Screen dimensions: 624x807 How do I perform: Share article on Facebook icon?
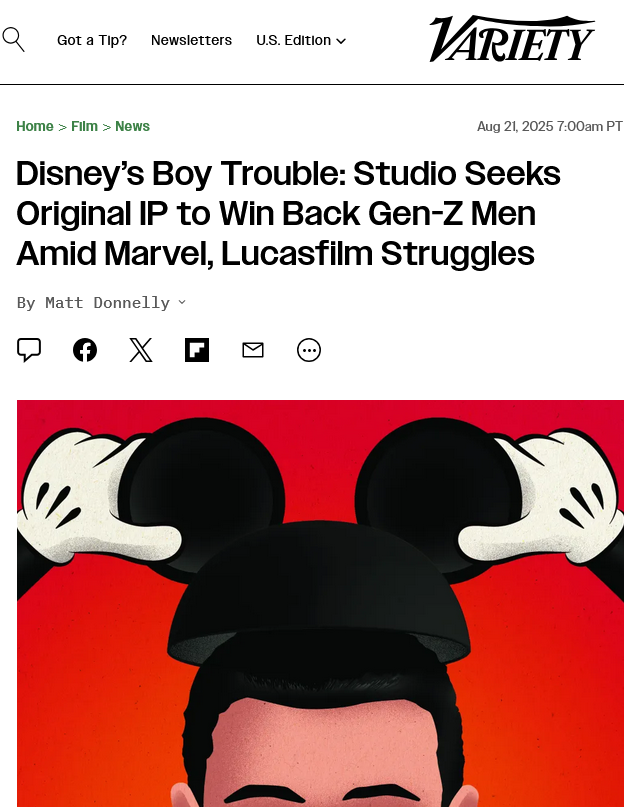85,350
